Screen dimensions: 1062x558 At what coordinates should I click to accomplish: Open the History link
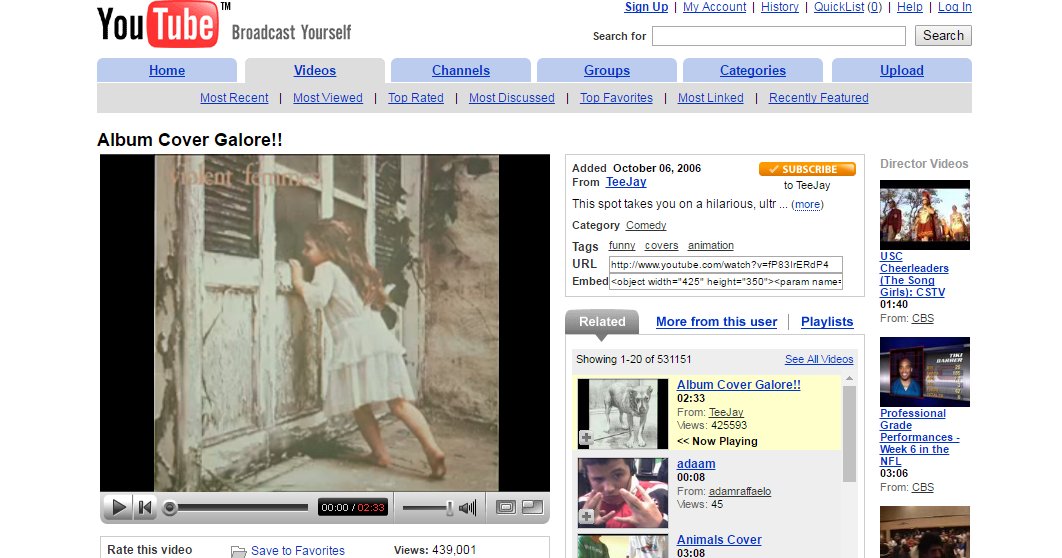click(x=780, y=7)
